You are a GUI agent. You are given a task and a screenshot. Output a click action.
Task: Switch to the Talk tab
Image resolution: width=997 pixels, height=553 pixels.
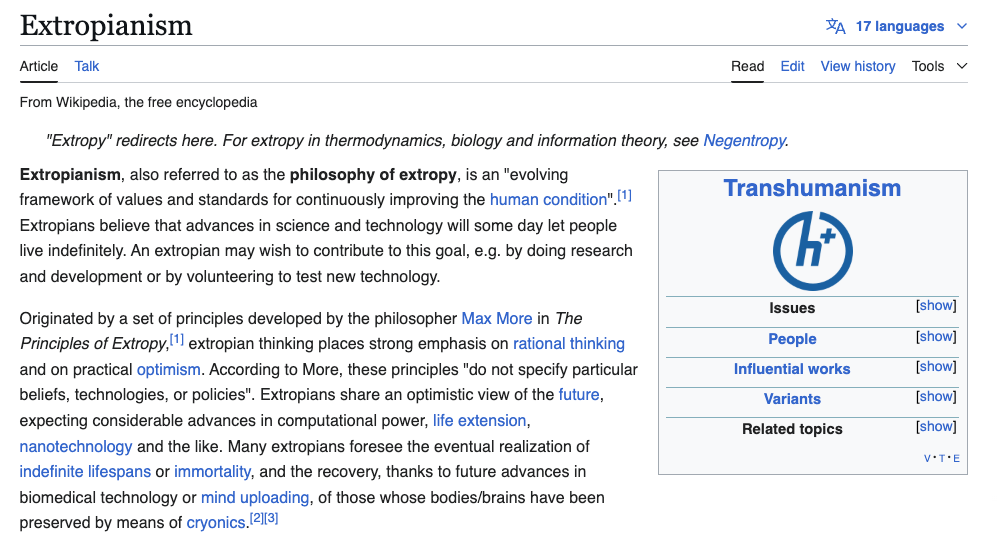click(86, 66)
